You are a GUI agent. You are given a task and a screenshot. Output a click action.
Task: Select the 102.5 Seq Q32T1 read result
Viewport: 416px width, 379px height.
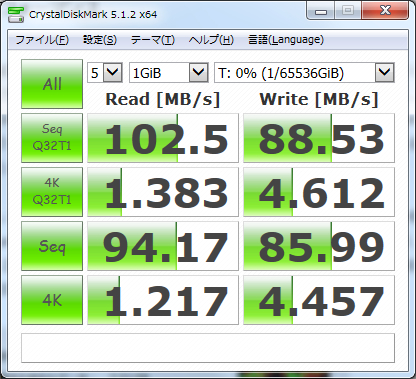(x=163, y=138)
